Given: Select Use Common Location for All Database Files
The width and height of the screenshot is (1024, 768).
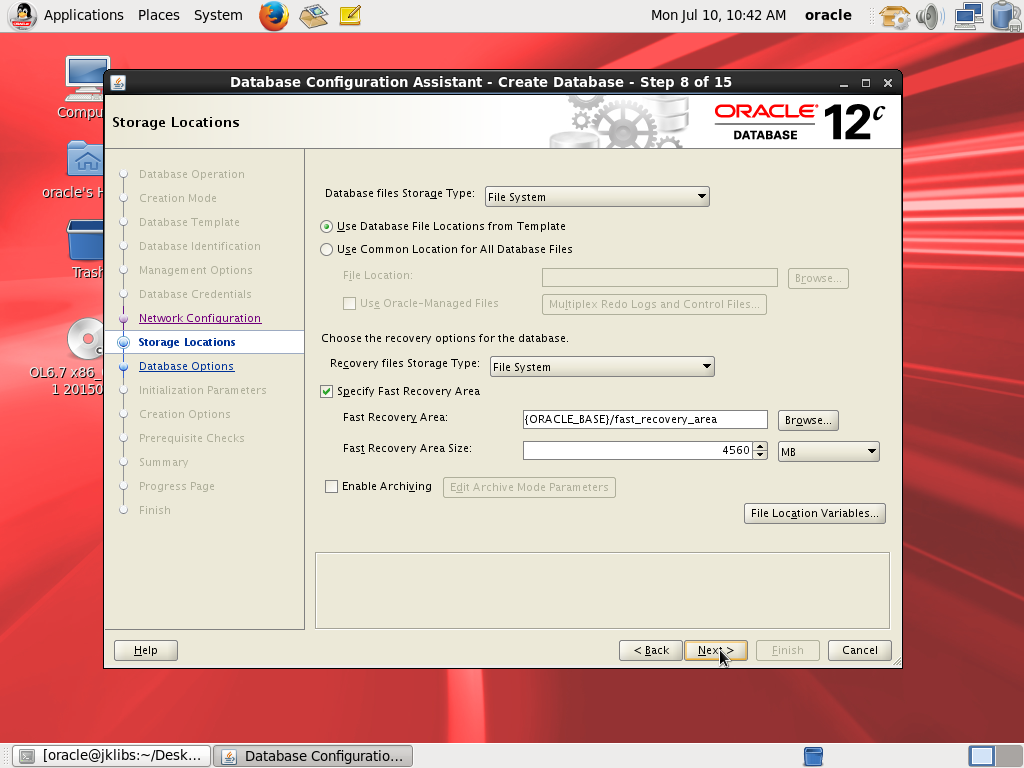Looking at the screenshot, I should tap(327, 250).
